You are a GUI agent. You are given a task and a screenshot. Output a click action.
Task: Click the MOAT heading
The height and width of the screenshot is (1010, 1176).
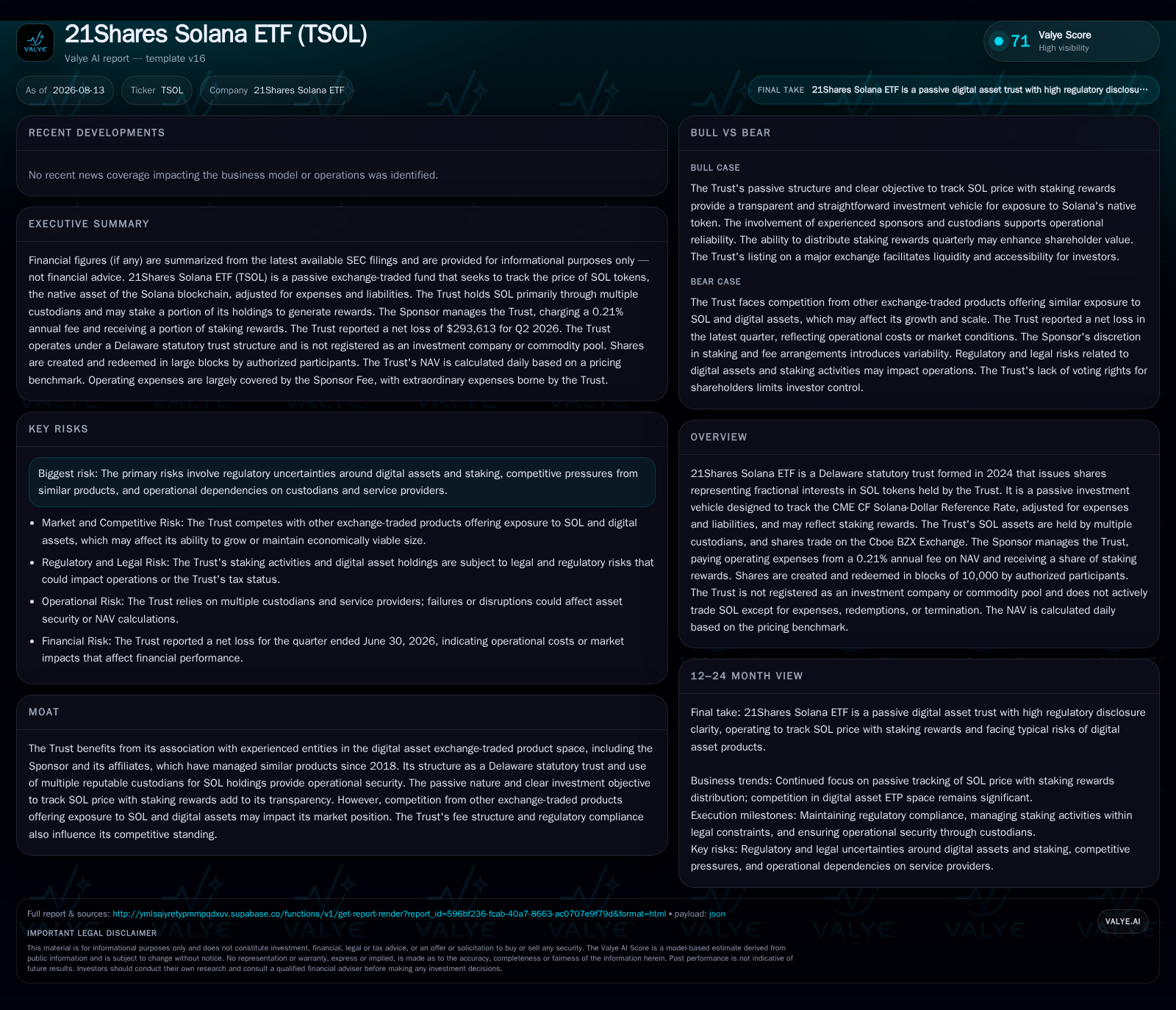click(x=43, y=712)
